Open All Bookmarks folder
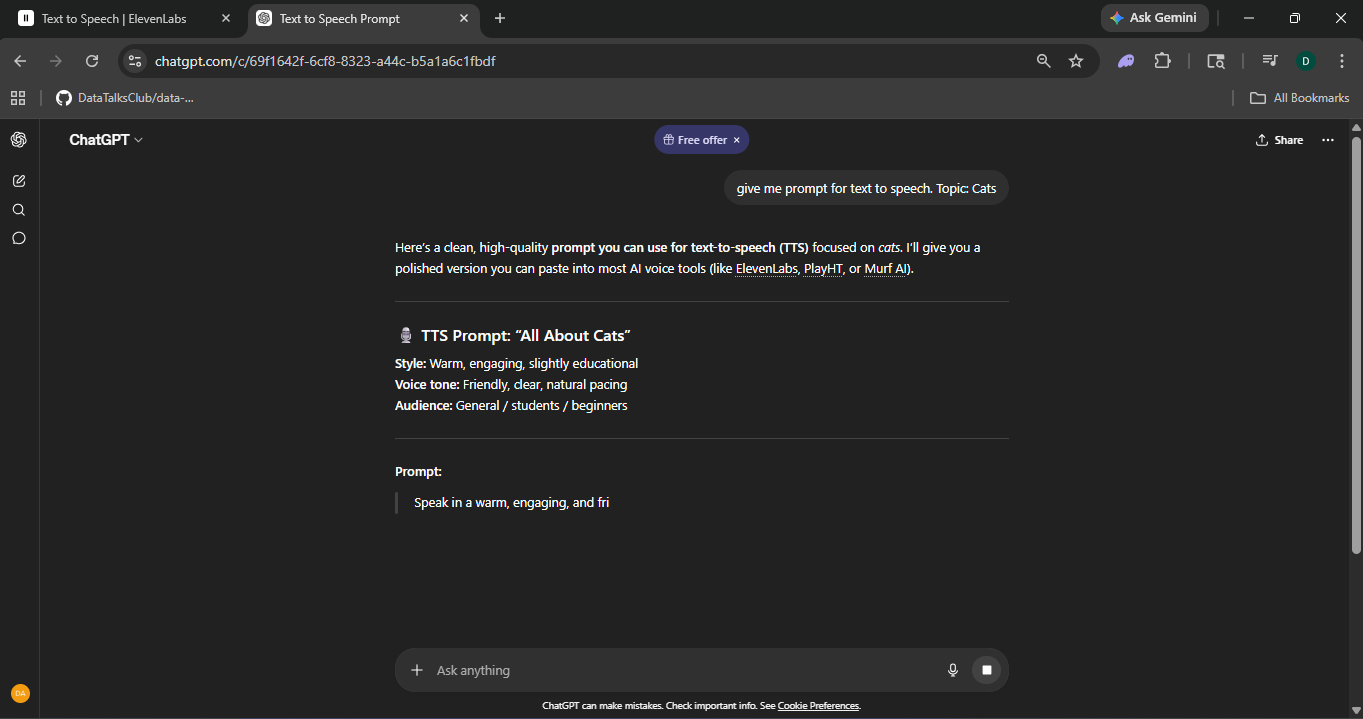 [x=1300, y=98]
